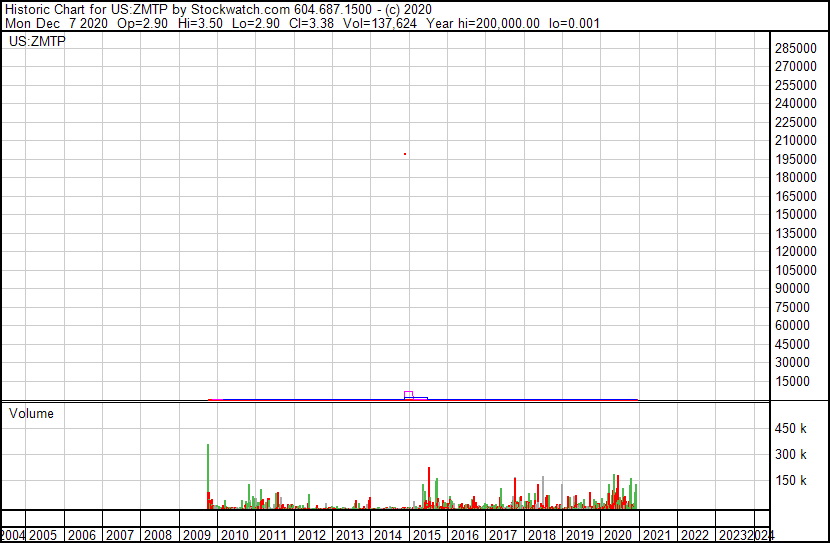830x543 pixels.
Task: Click the 240000 price axis label
Action: (796, 104)
